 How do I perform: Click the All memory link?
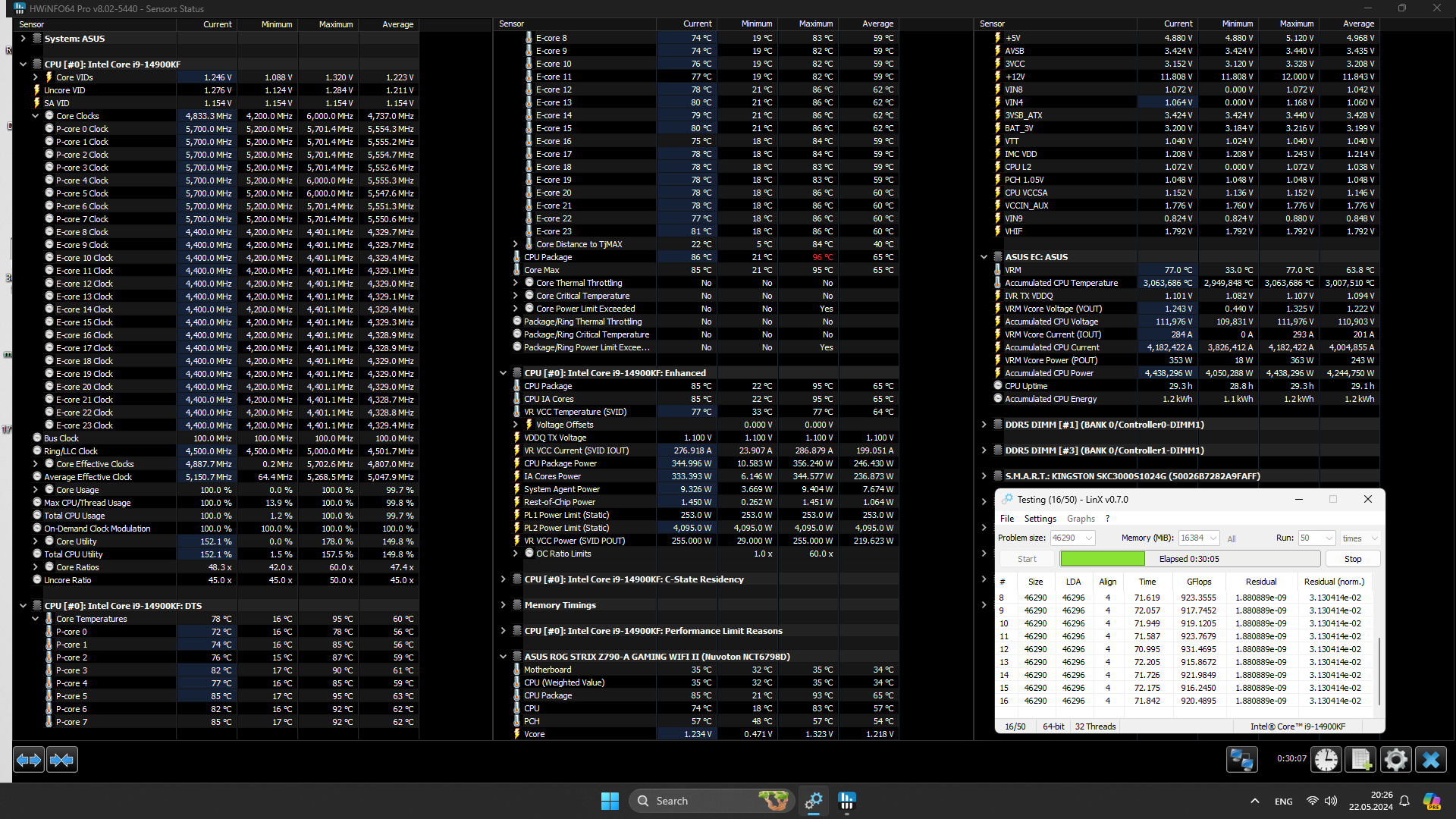[x=1232, y=538]
